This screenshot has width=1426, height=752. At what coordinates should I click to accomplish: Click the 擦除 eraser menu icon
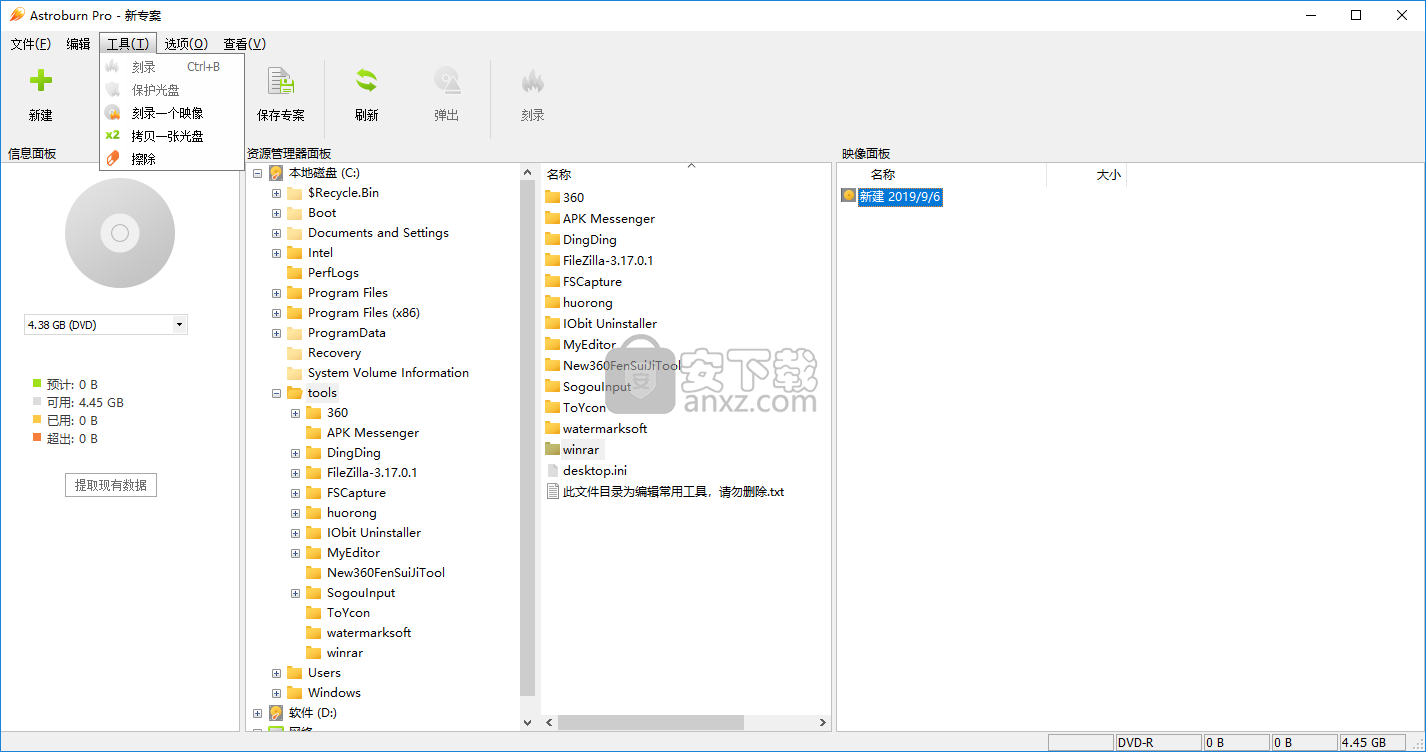pyautogui.click(x=113, y=158)
